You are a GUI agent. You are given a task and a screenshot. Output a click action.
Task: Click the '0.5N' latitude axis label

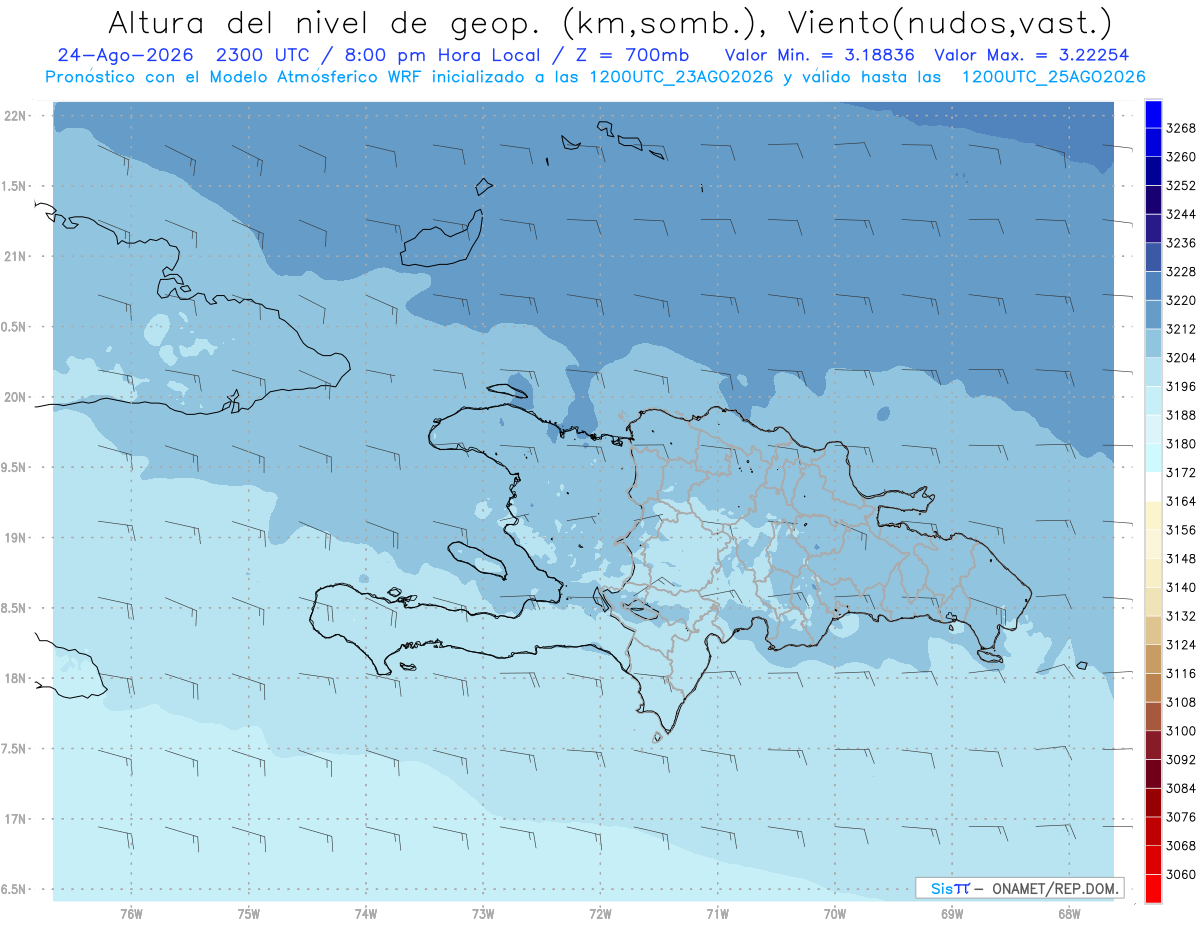[14, 327]
